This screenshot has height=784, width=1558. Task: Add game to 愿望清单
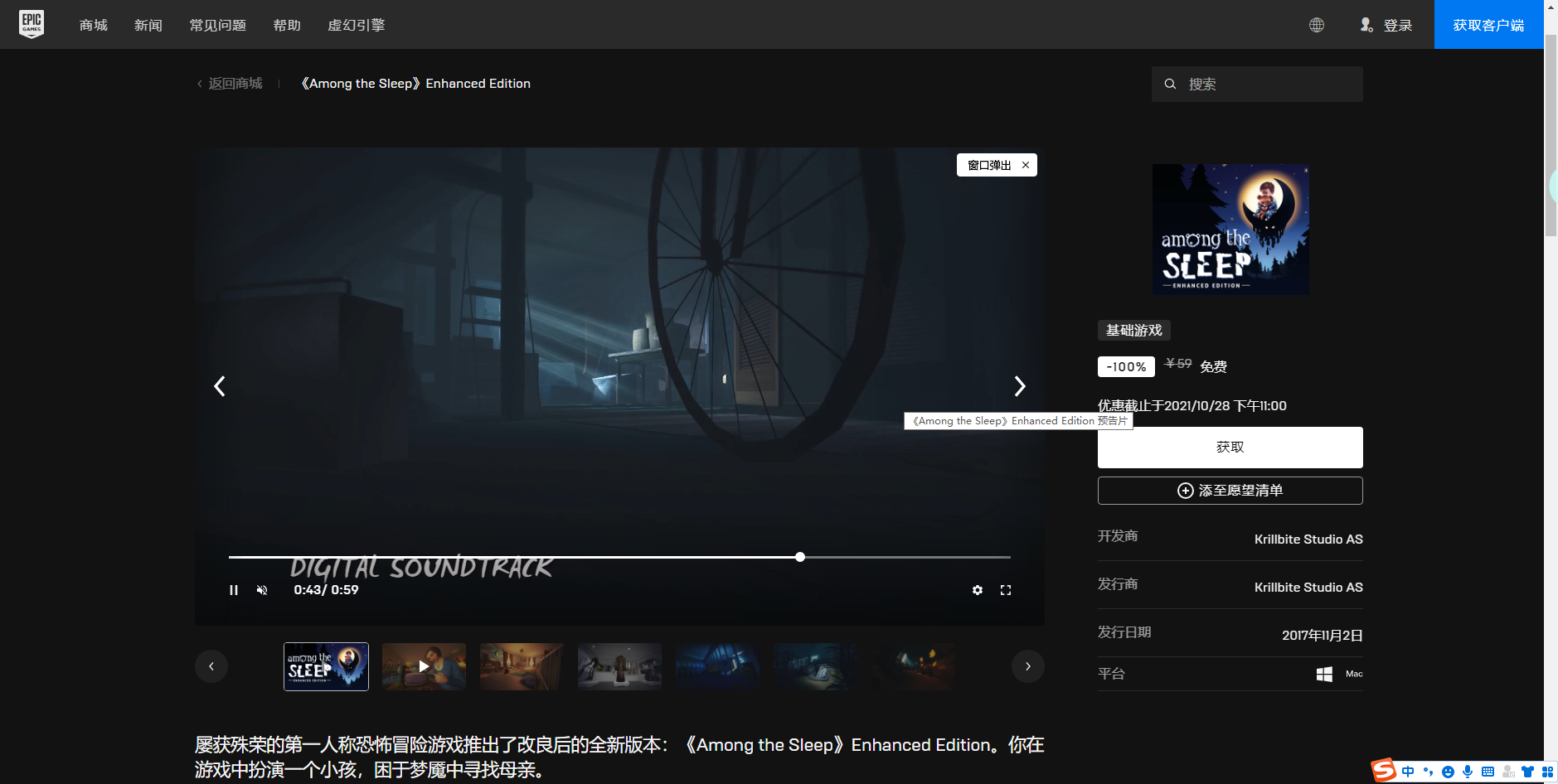(x=1230, y=490)
